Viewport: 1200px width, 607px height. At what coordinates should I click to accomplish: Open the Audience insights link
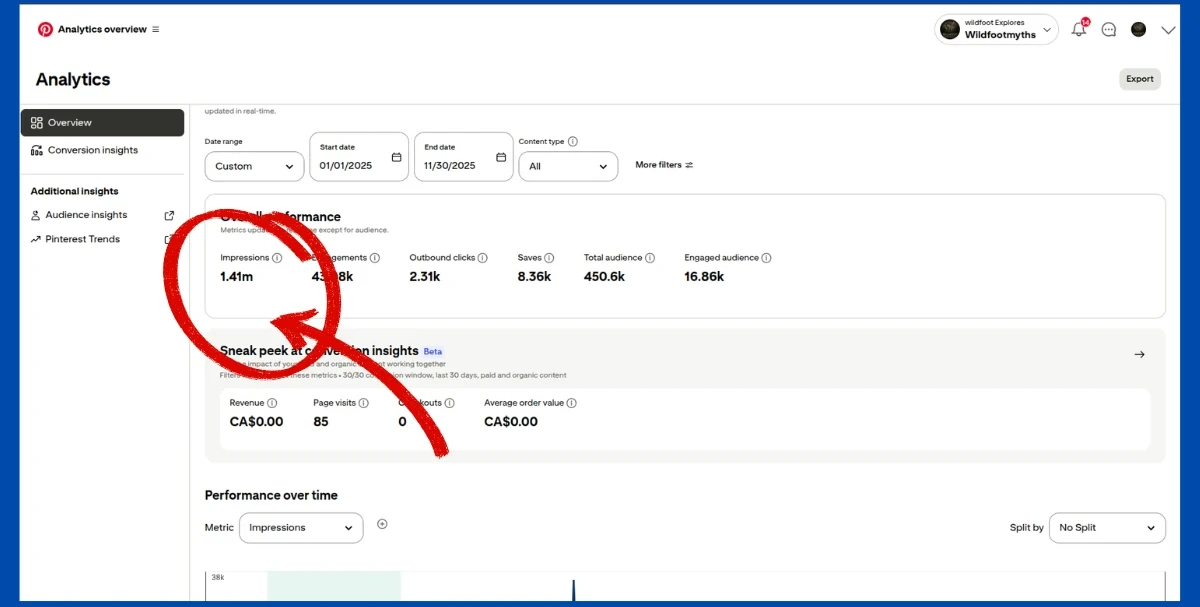click(x=86, y=215)
